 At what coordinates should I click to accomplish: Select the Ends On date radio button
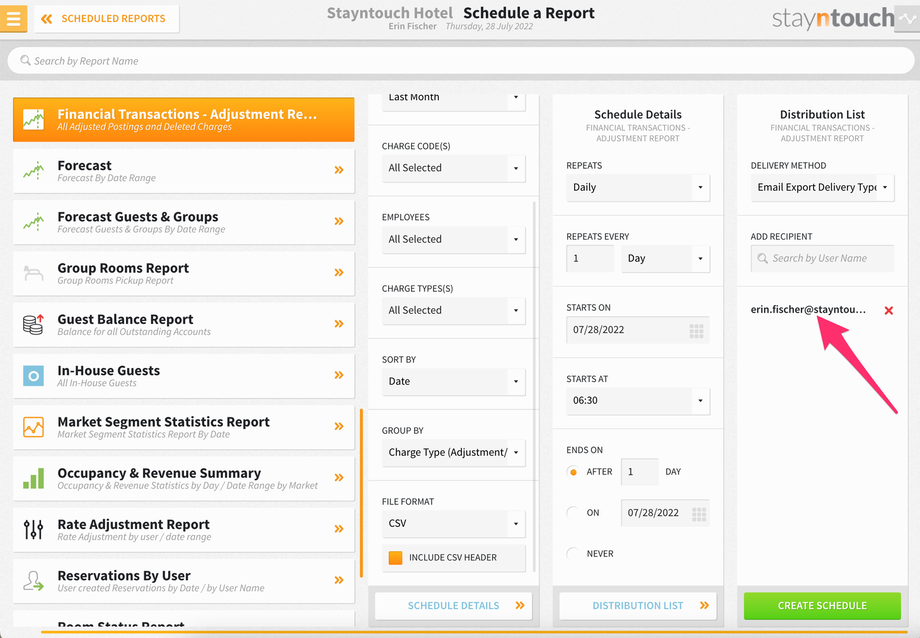pos(573,513)
